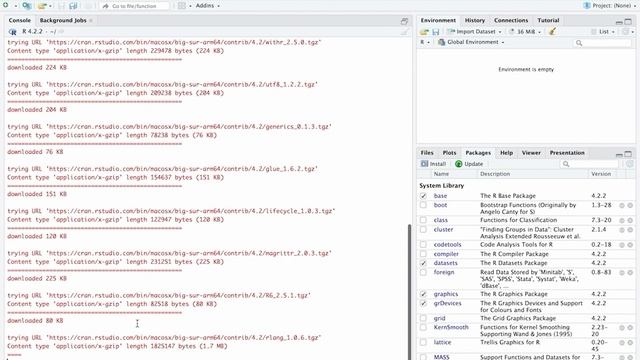Click the Project icon at the top right
The image size is (640, 360).
point(587,6)
